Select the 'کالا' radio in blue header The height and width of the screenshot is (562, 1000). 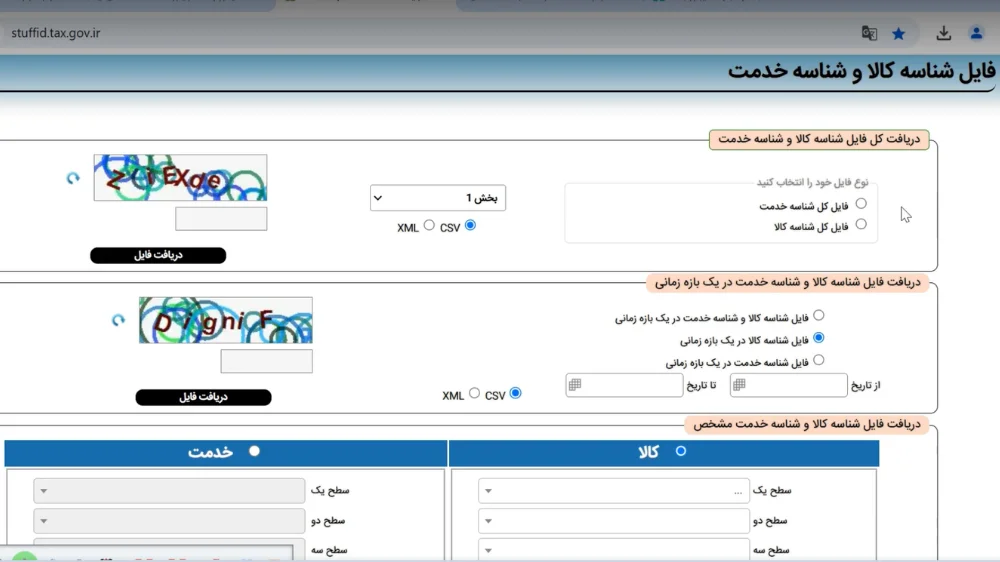point(680,451)
